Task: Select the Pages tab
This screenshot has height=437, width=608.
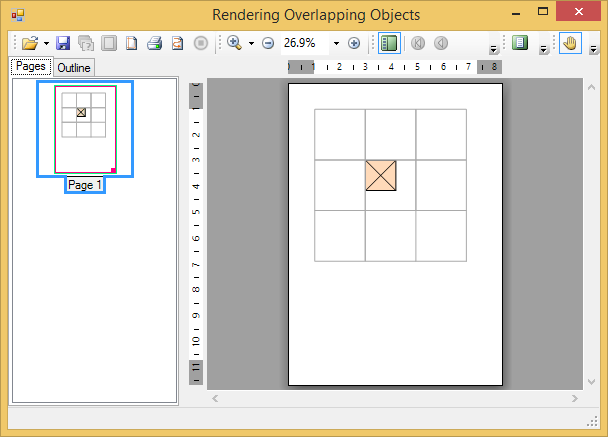Action: click(29, 67)
